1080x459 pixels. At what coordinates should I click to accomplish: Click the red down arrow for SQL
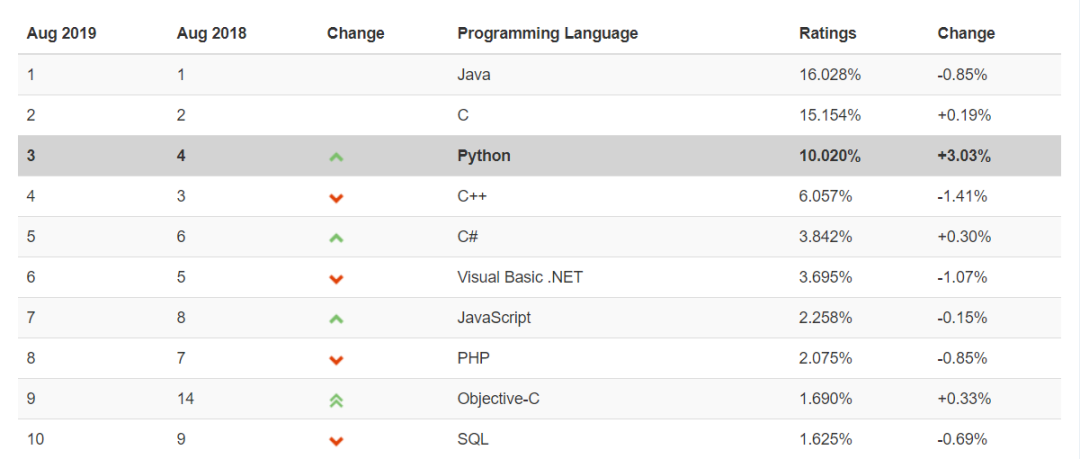[x=336, y=441]
